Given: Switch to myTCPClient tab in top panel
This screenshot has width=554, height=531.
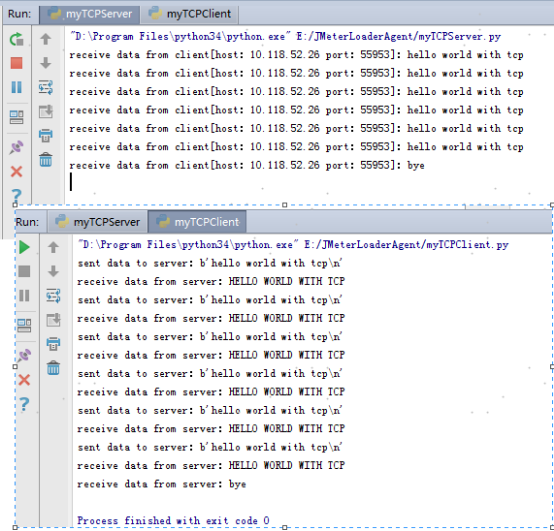Looking at the screenshot, I should (x=190, y=14).
